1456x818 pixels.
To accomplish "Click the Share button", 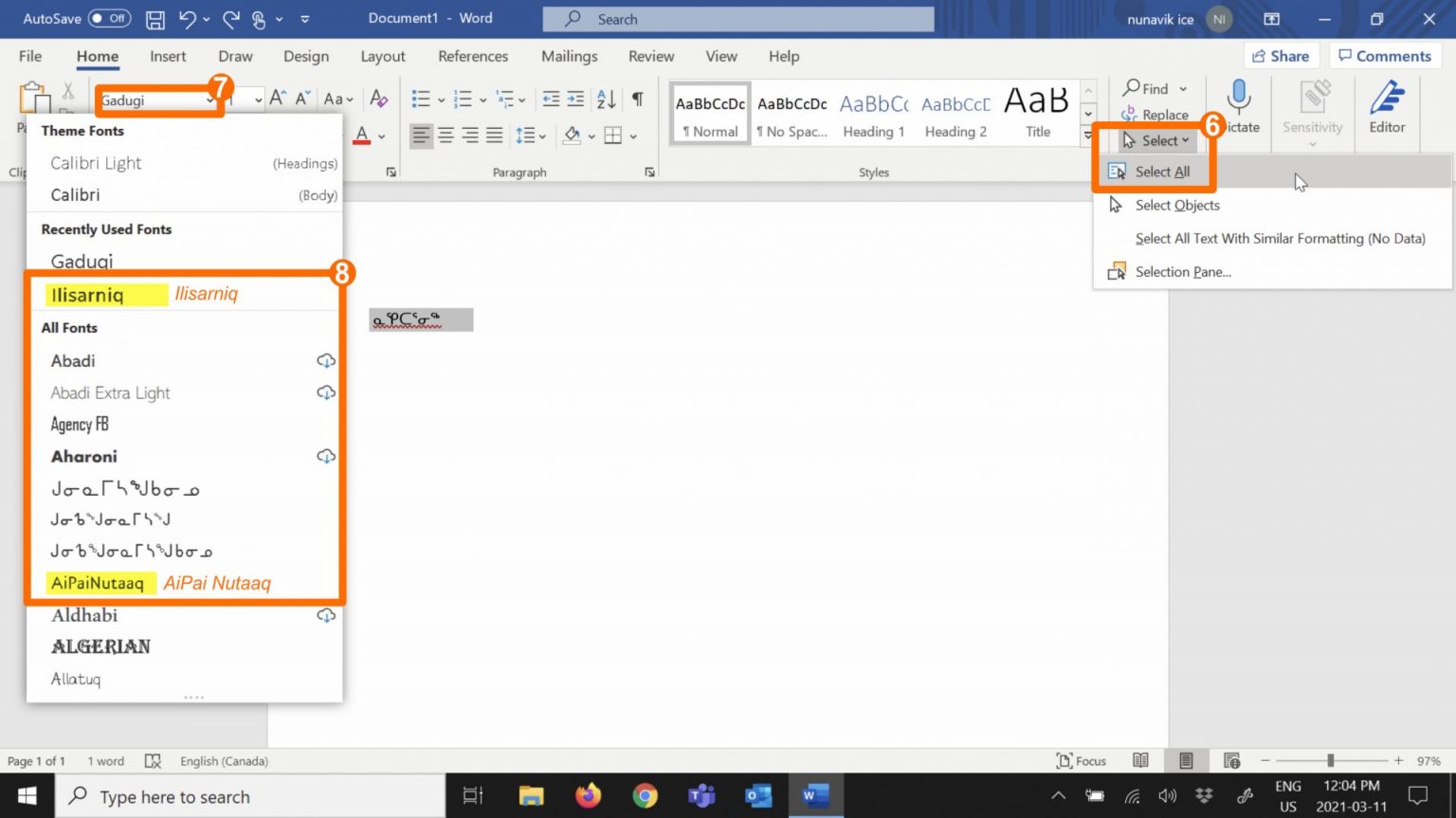I will pos(1280,57).
